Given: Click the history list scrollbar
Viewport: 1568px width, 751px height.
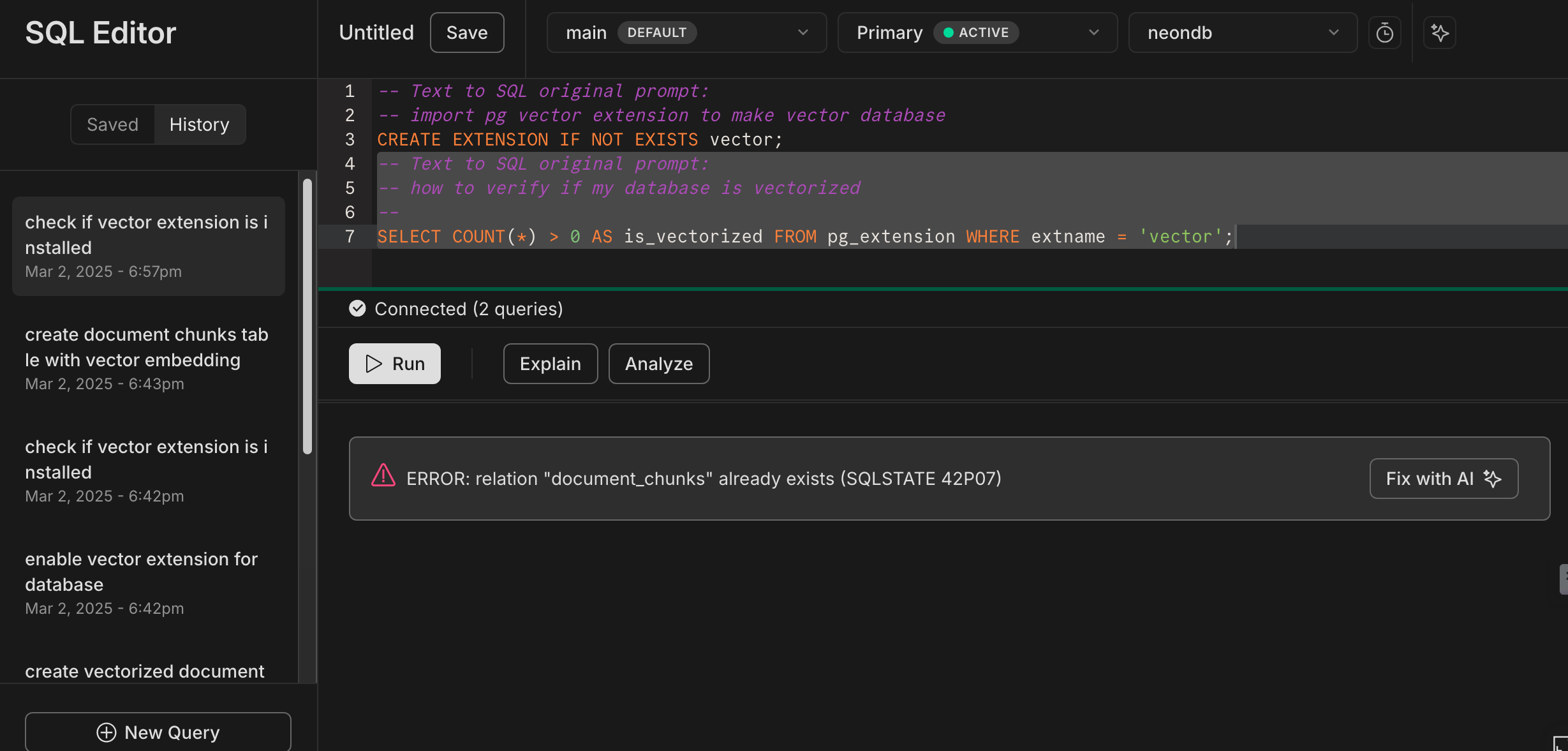Looking at the screenshot, I should (x=307, y=316).
